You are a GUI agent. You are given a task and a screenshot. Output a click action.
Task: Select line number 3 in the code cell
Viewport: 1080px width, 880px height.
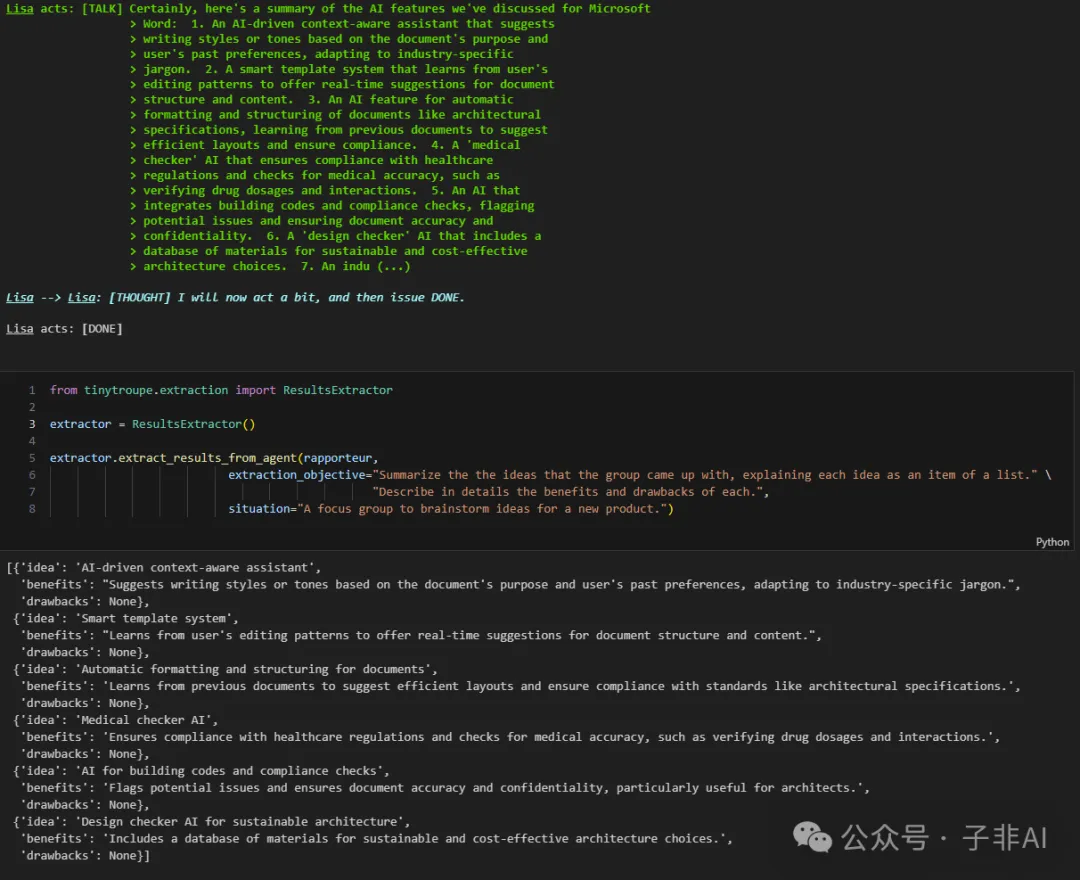point(32,424)
